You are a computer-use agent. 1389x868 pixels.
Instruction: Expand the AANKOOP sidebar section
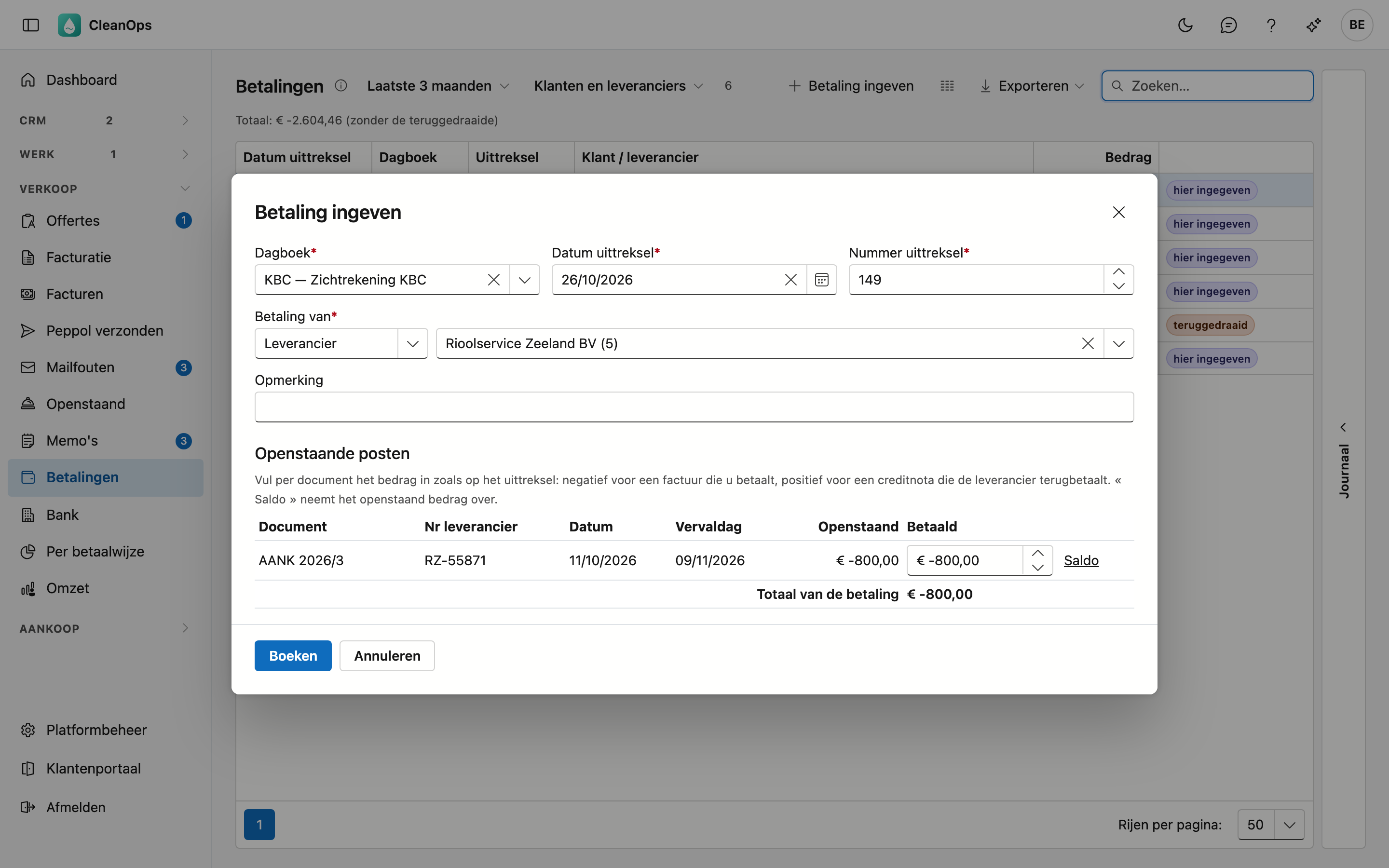(x=105, y=628)
